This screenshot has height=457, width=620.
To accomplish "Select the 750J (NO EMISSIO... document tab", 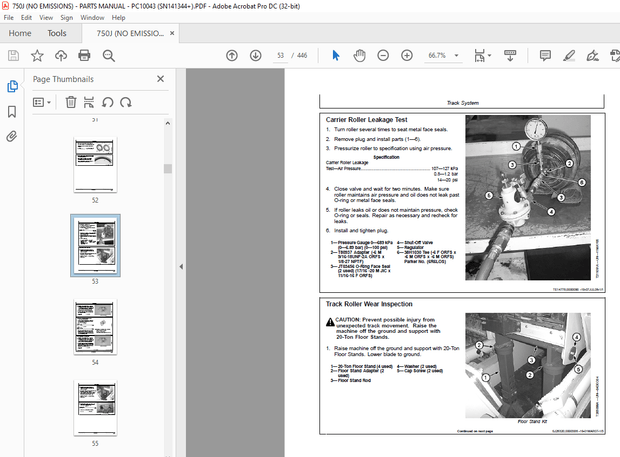I will coord(130,33).
